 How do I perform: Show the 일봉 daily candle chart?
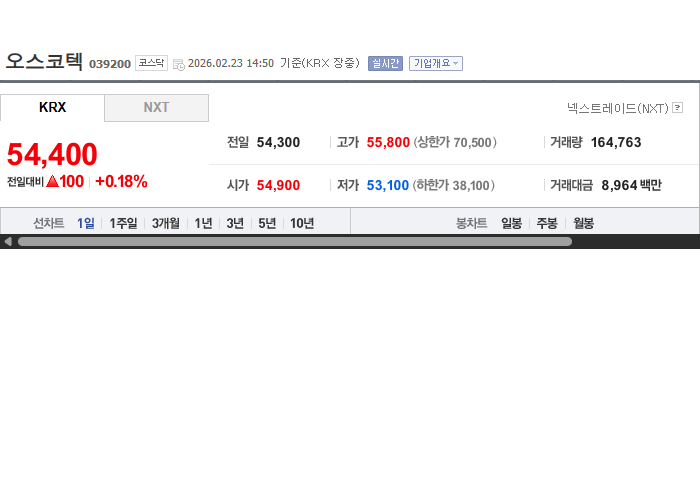point(511,223)
